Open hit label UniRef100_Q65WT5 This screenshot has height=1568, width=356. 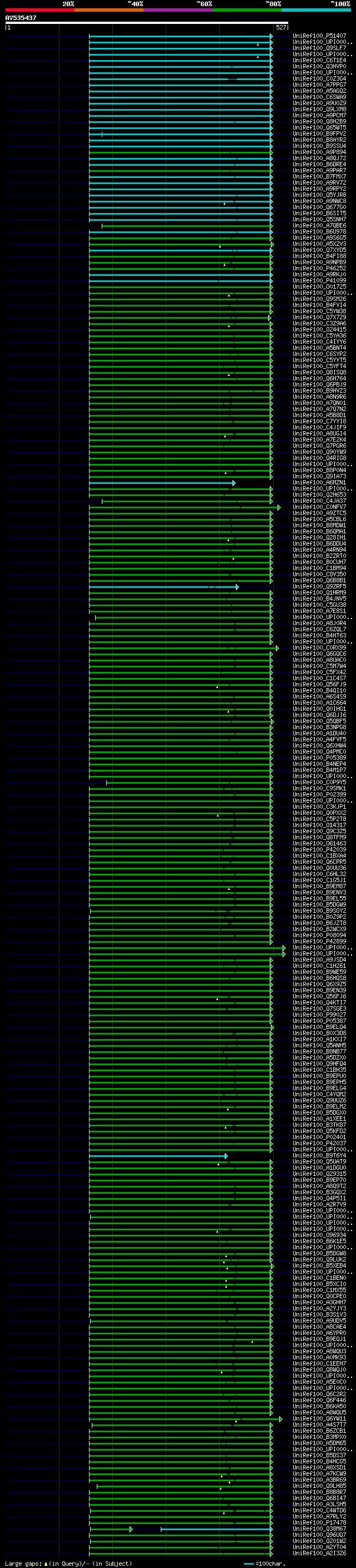(x=319, y=128)
